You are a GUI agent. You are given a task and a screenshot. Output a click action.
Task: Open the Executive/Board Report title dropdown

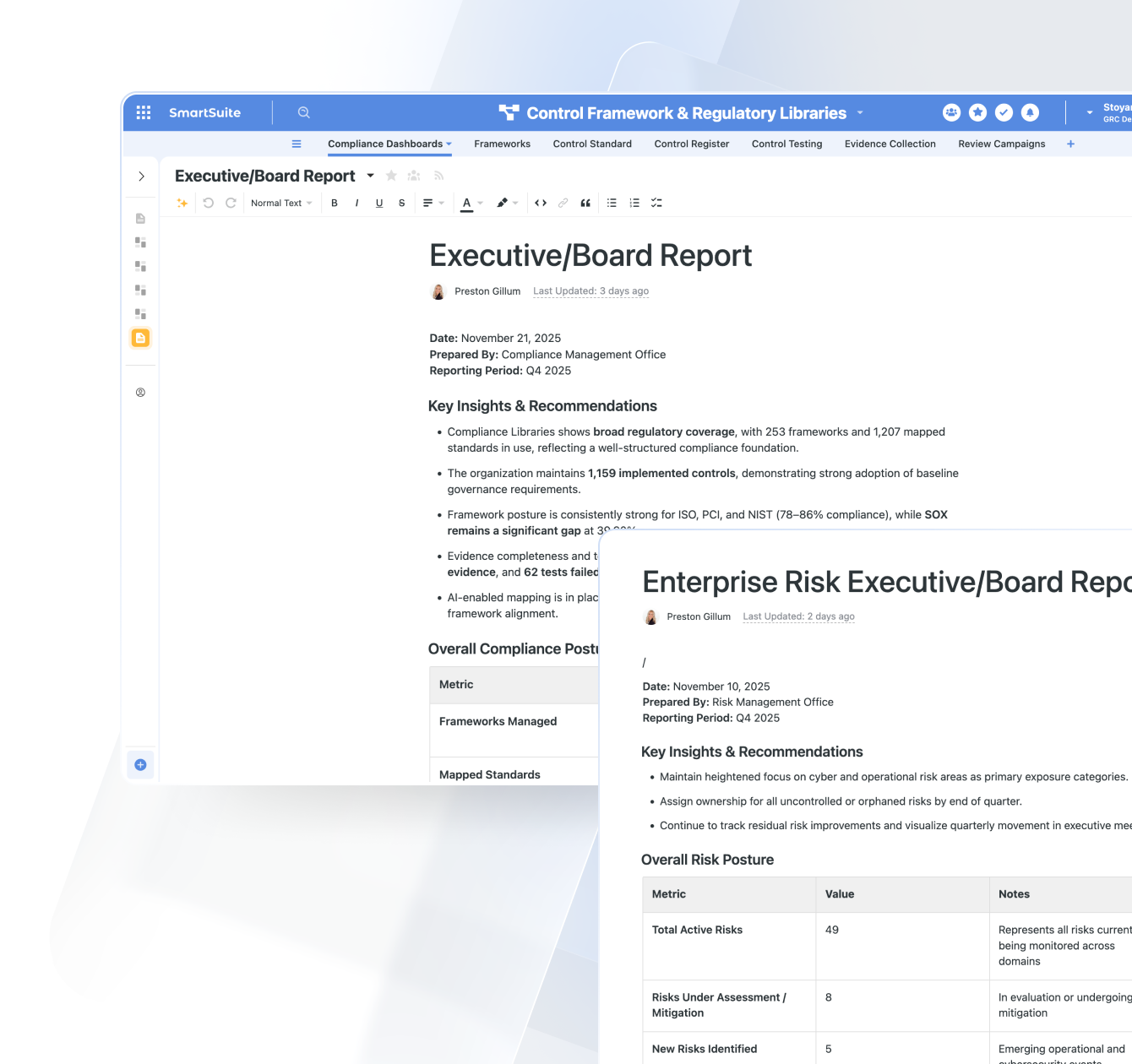pos(370,176)
